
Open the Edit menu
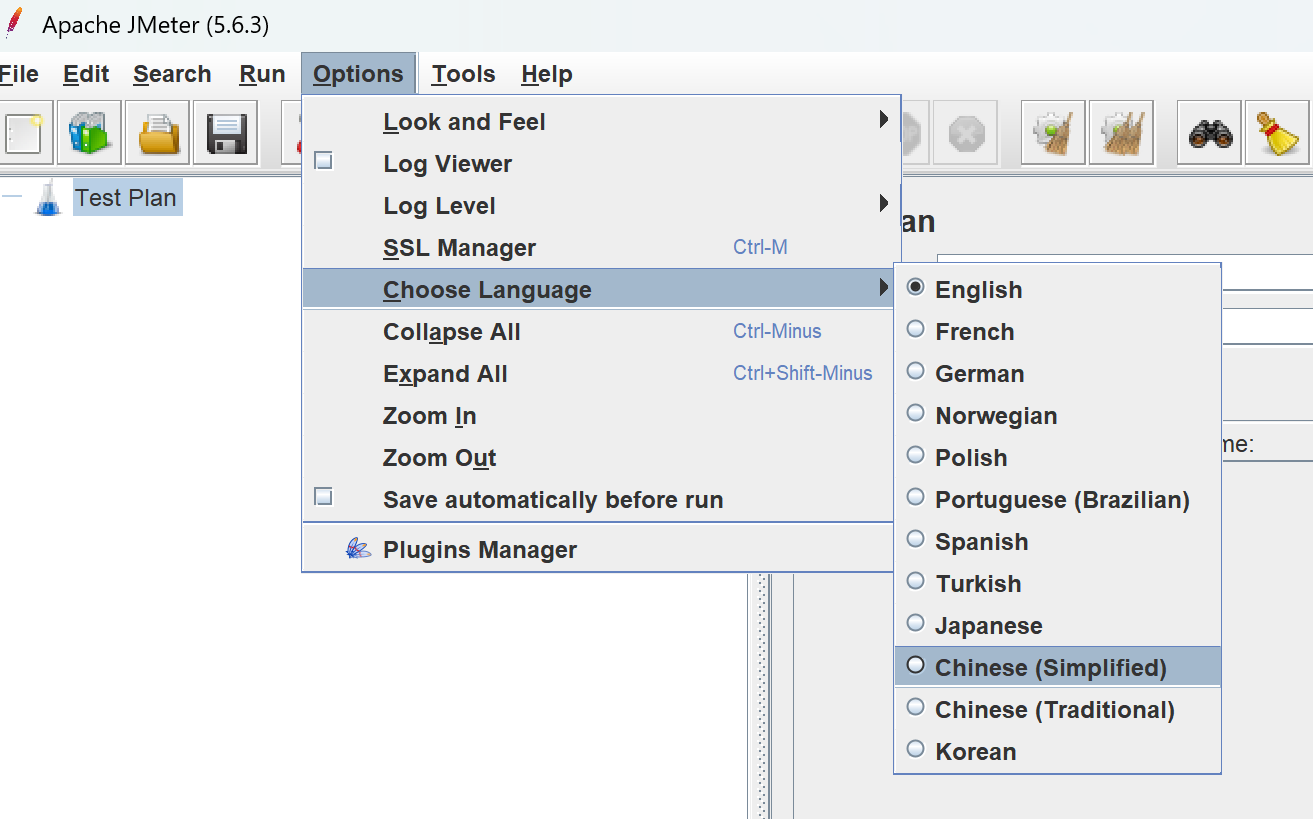click(86, 74)
